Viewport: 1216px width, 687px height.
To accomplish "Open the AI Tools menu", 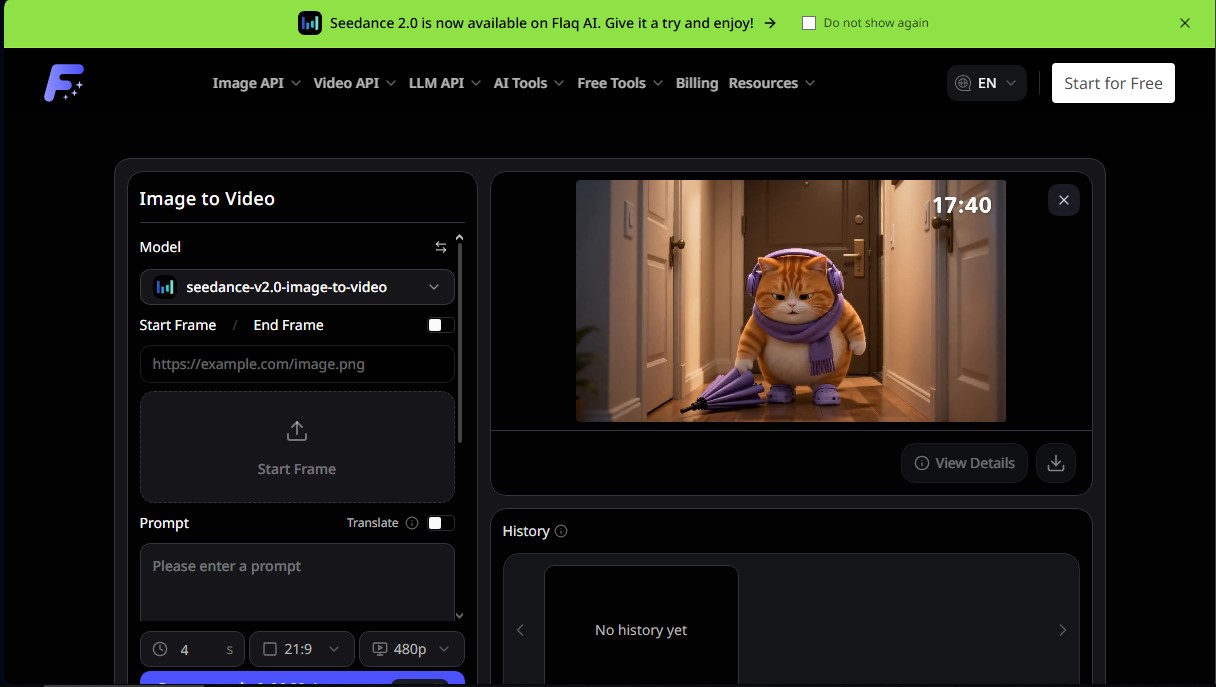I will 529,83.
